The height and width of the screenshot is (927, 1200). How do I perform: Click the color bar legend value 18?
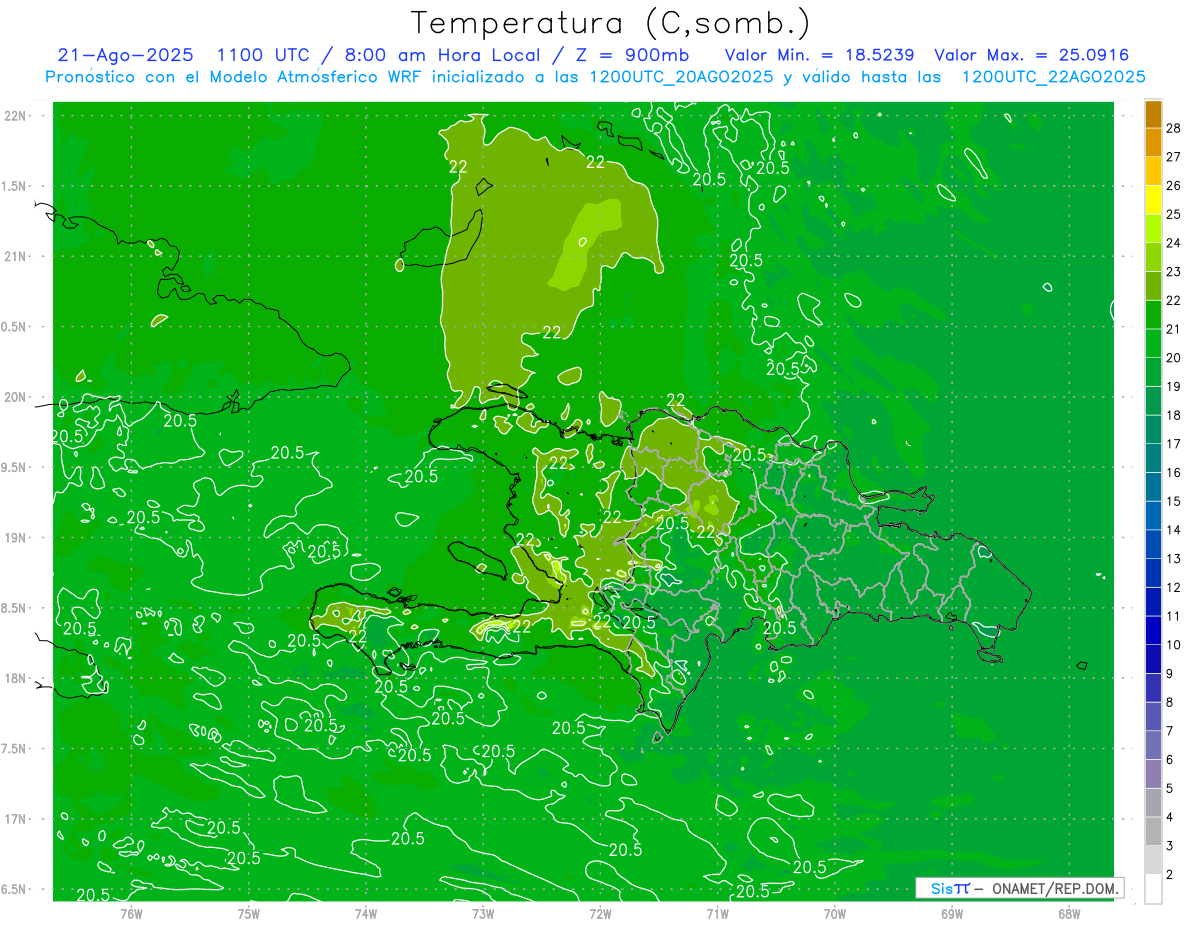point(1174,415)
